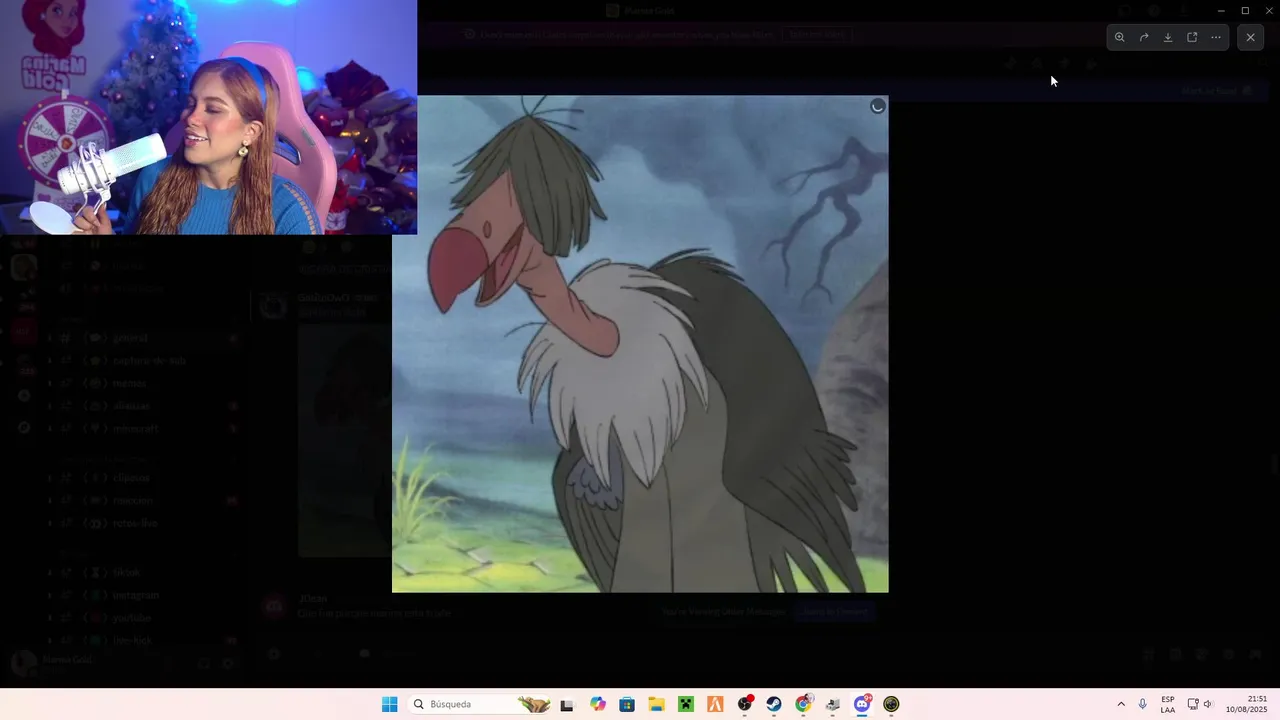
Task: Click the Búsqueda taskbar search box
Action: [481, 704]
